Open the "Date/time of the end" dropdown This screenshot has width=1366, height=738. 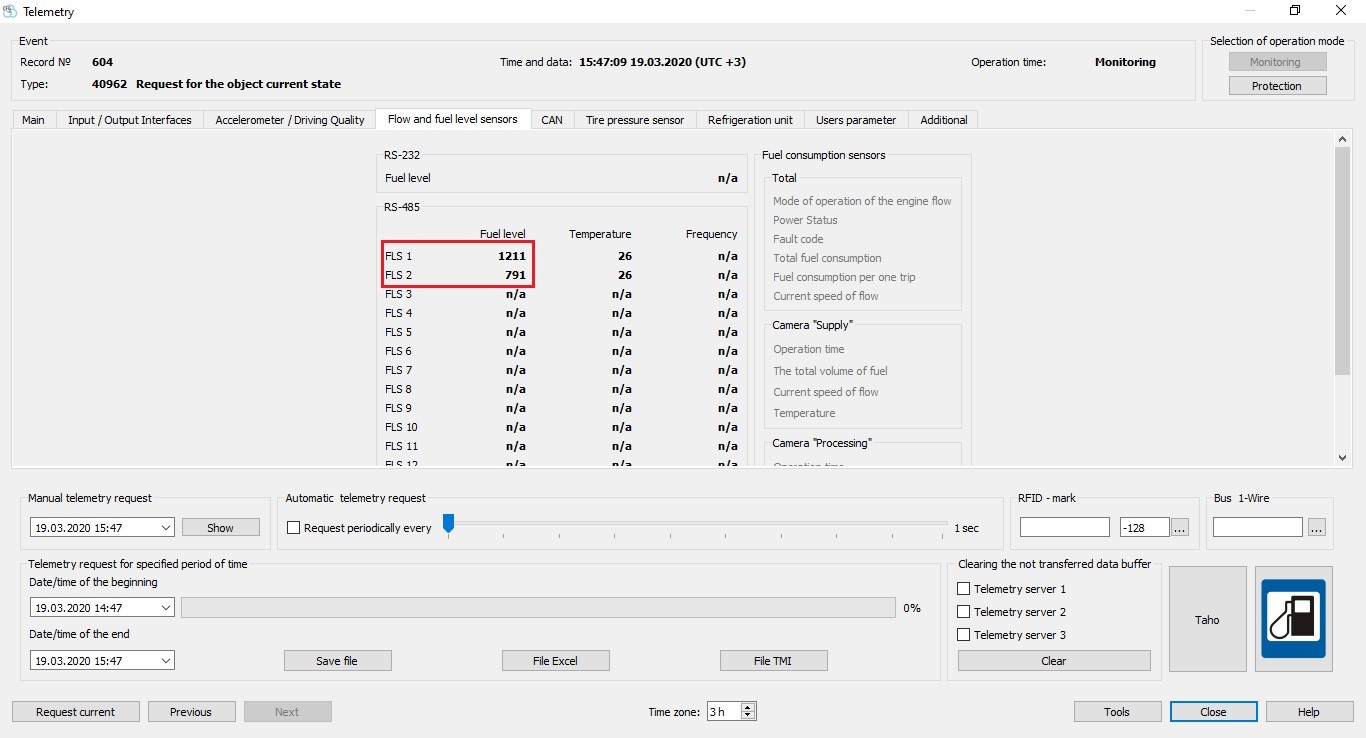[166, 660]
